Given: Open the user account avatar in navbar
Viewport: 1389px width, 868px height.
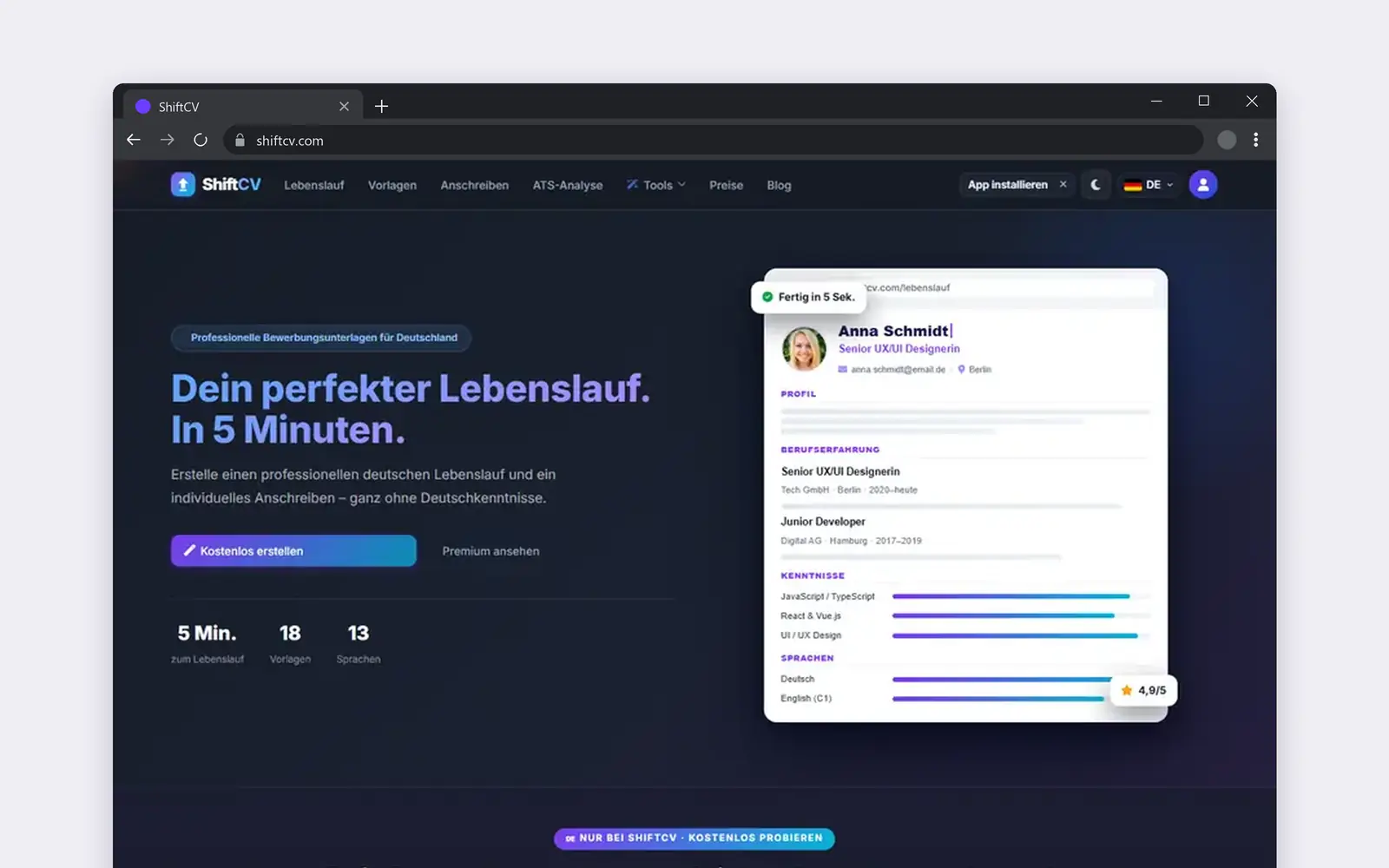Looking at the screenshot, I should pos(1202,184).
